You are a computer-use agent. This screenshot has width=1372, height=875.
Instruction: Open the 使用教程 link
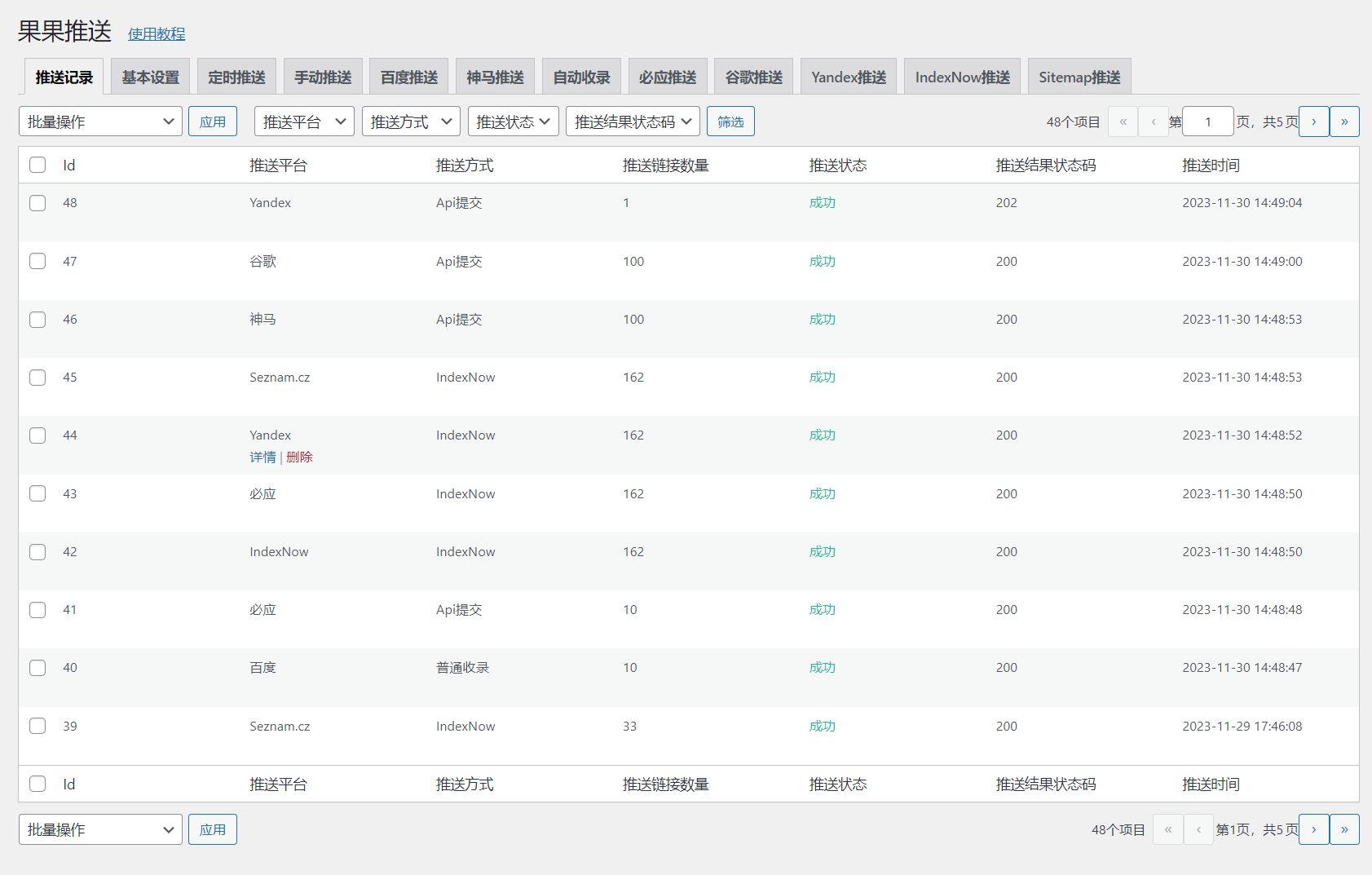point(157,33)
